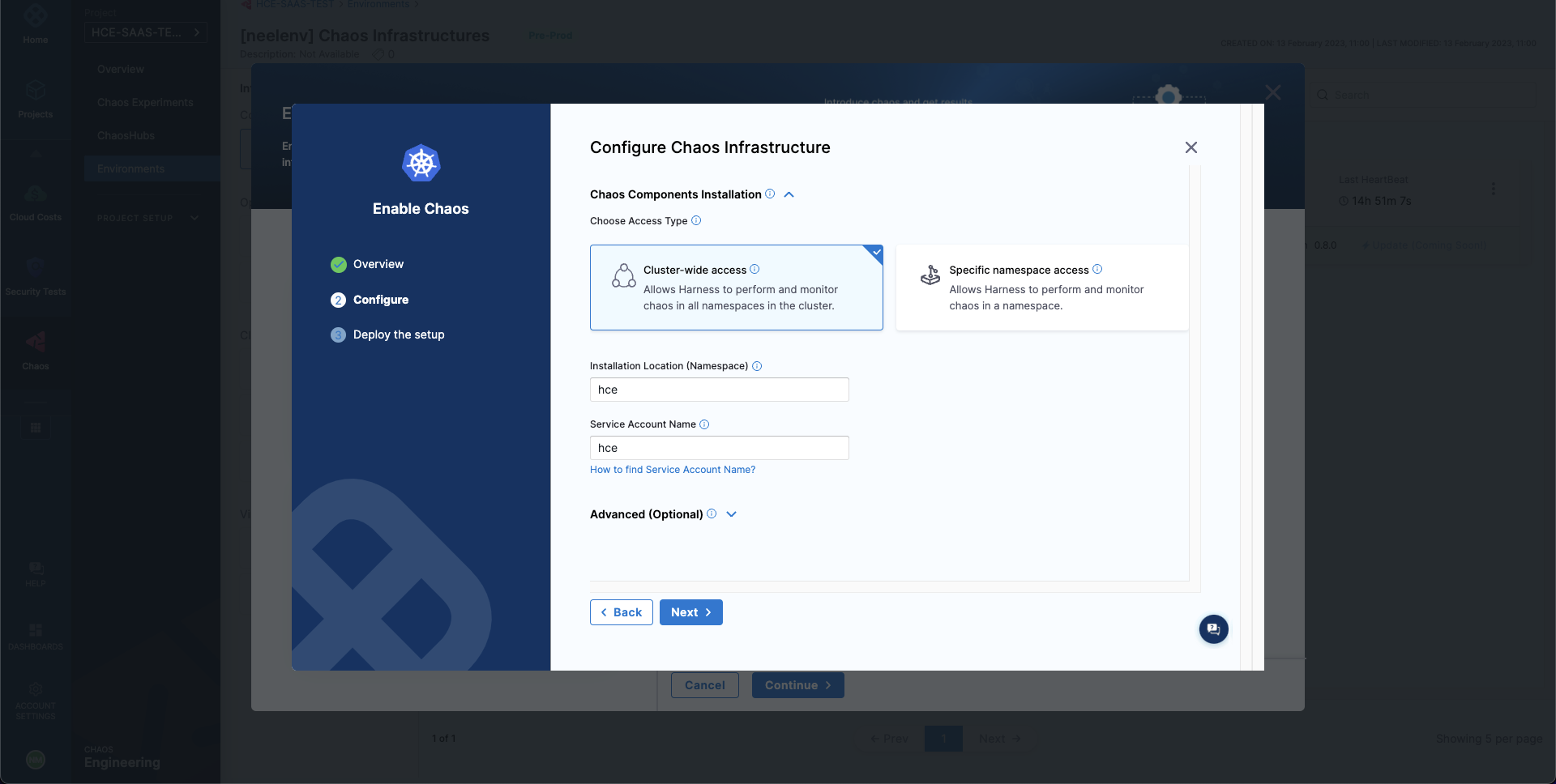Click Continue in the background dialog

pos(798,685)
